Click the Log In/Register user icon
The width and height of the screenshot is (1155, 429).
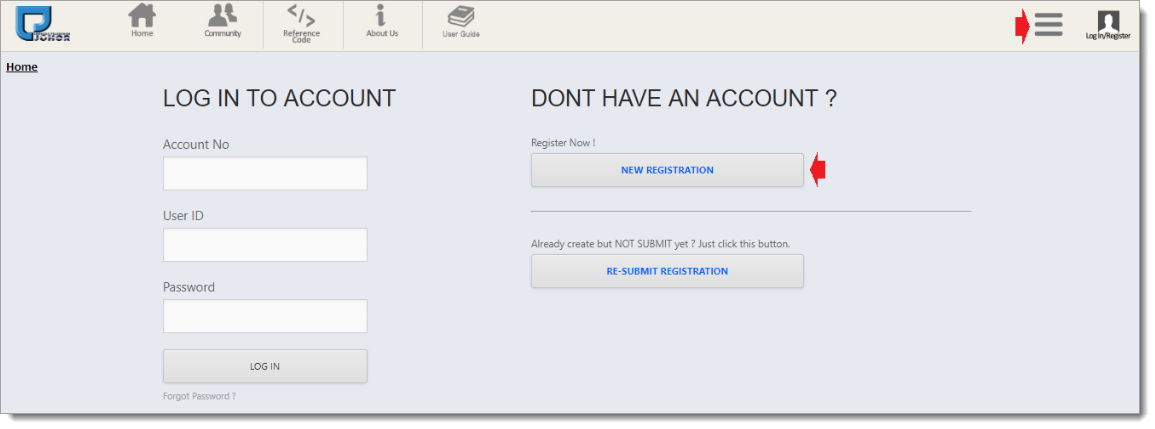point(1108,22)
